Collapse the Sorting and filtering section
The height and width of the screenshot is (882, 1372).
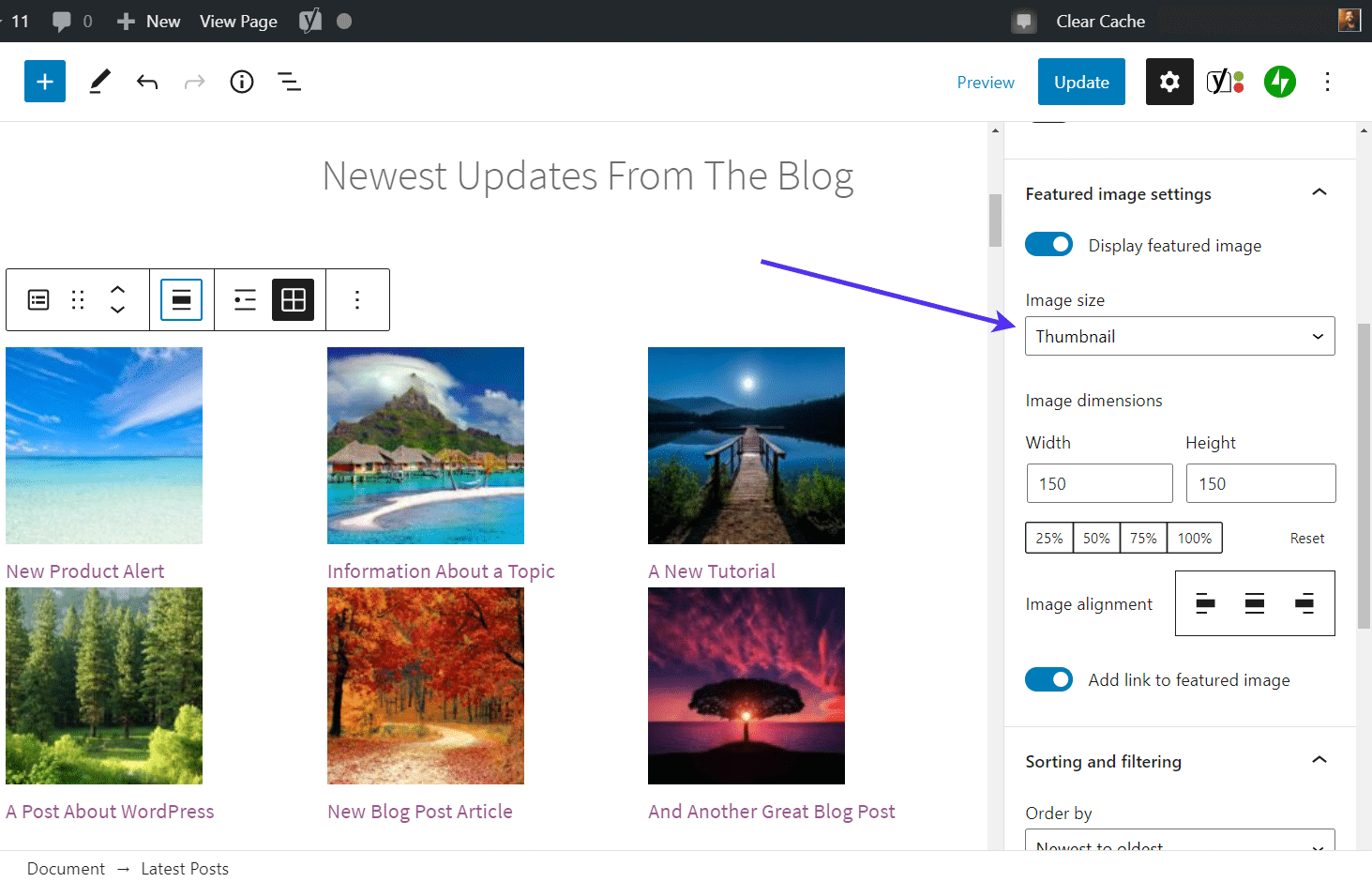point(1319,760)
